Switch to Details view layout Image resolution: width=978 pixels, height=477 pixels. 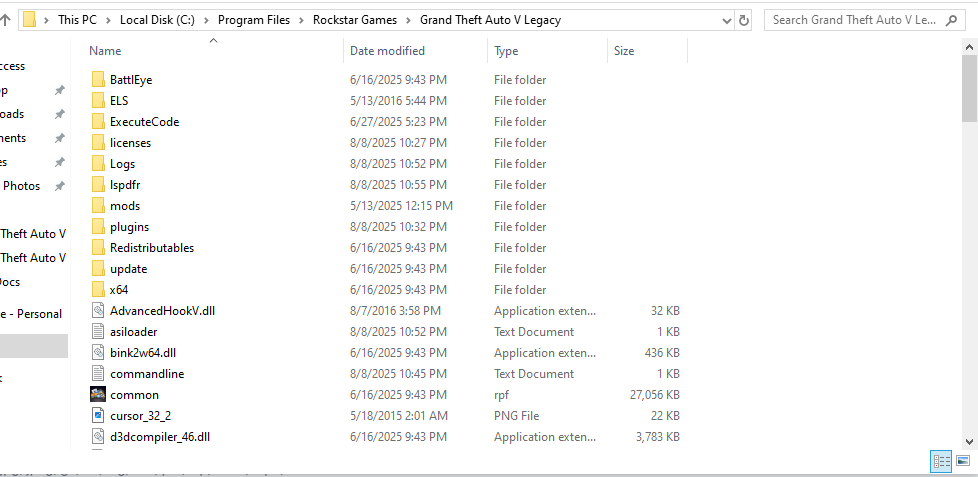tap(941, 461)
